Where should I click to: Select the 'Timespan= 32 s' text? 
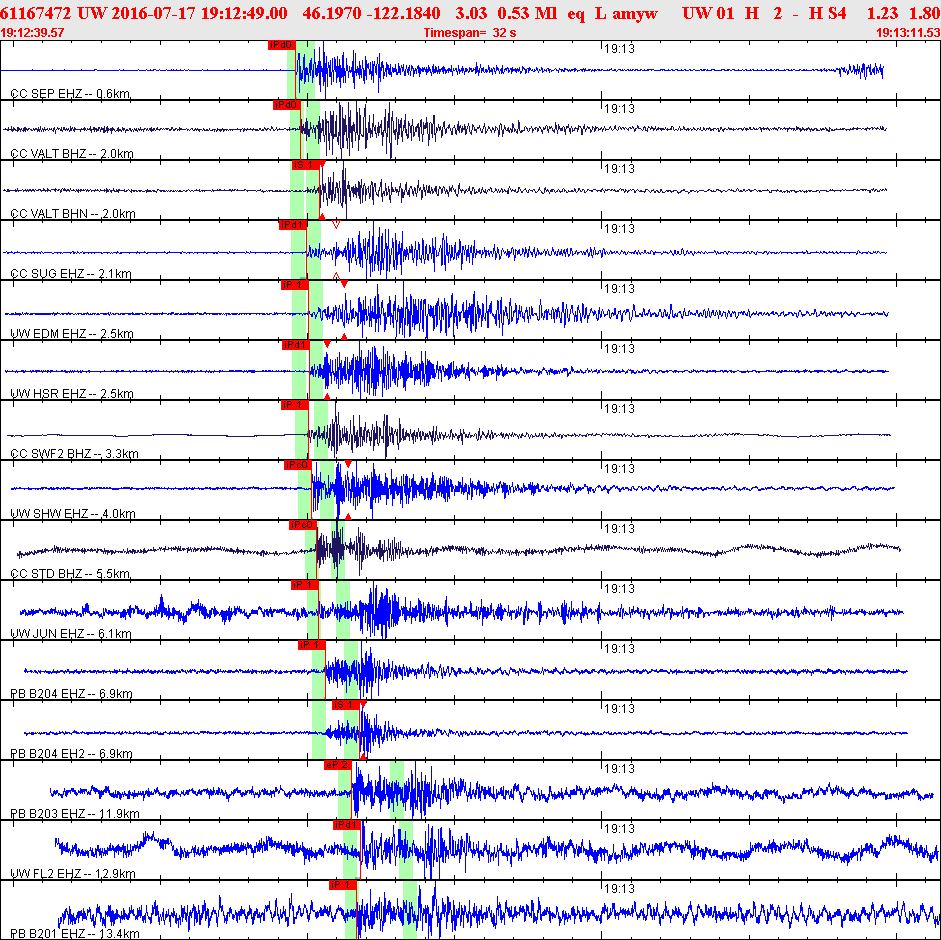coord(470,32)
